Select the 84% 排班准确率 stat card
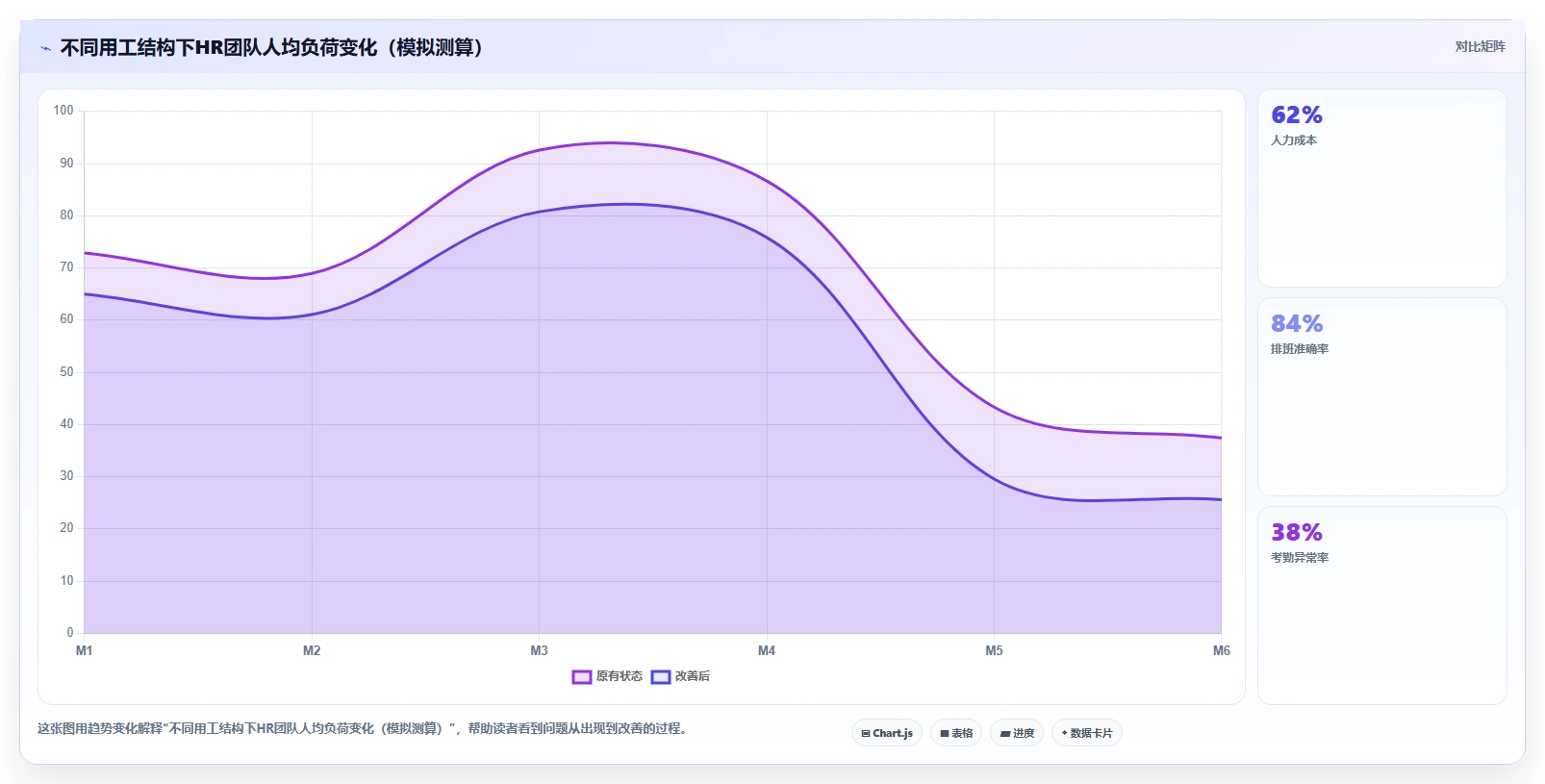Viewport: 1545px width, 784px height. (1381, 396)
